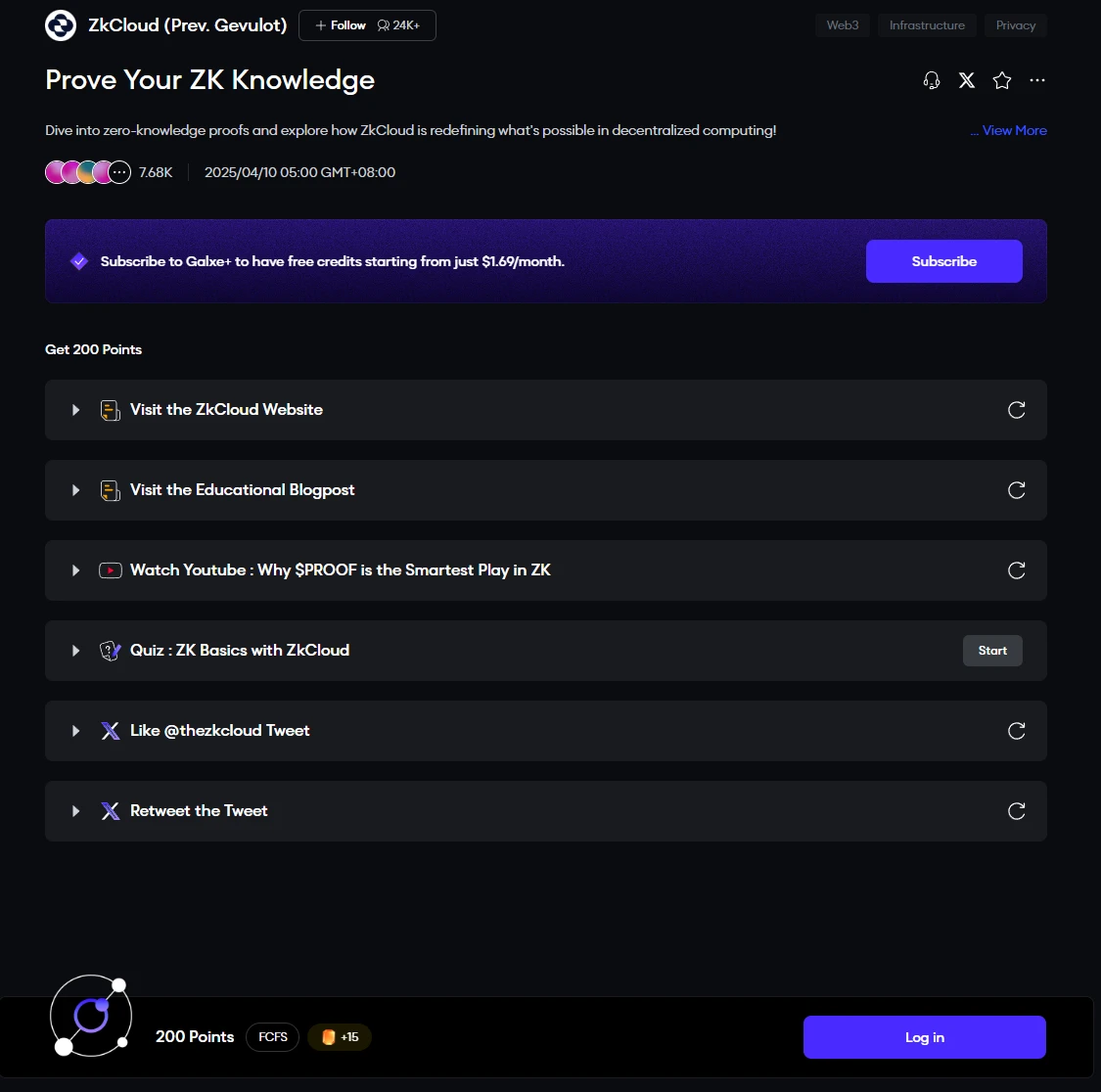Select the Infrastructure category tag
Screen dimensions: 1101x1092
click(x=927, y=25)
